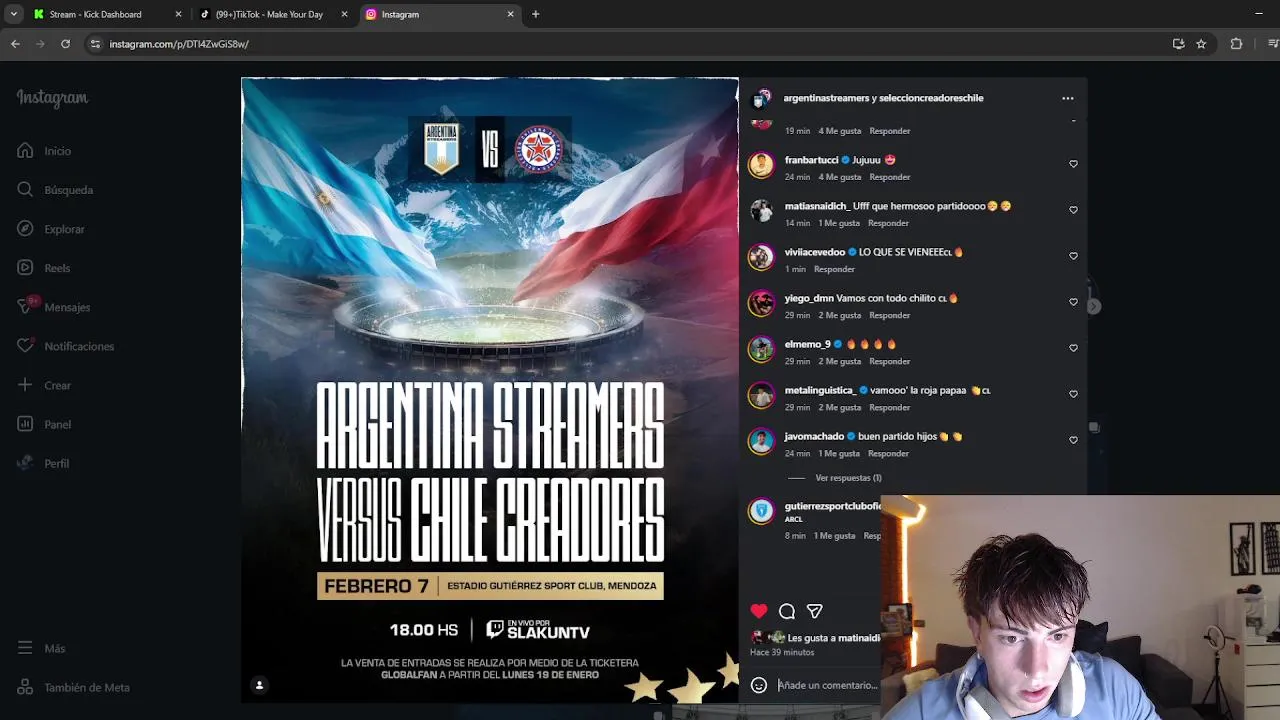Open Explorar compass icon
The height and width of the screenshot is (720, 1280).
(25, 229)
